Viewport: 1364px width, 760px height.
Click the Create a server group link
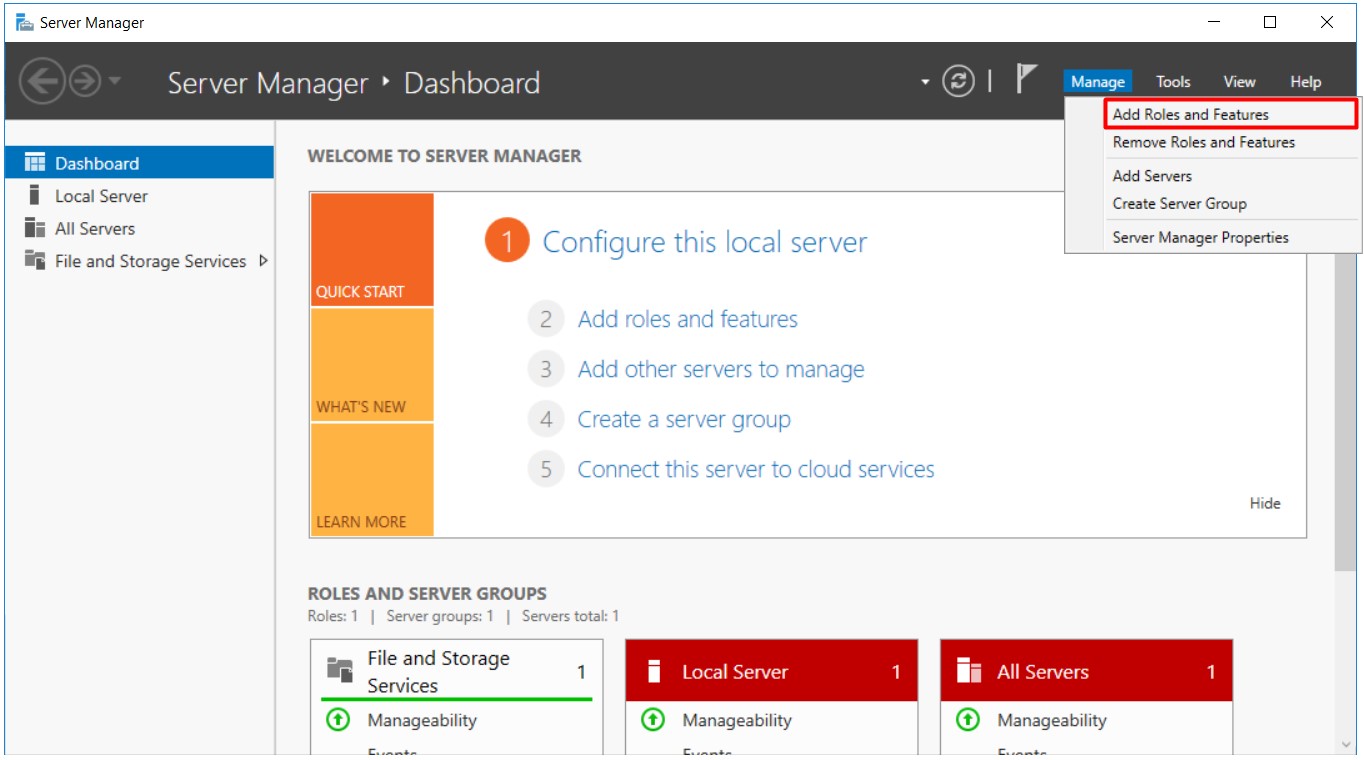[684, 419]
